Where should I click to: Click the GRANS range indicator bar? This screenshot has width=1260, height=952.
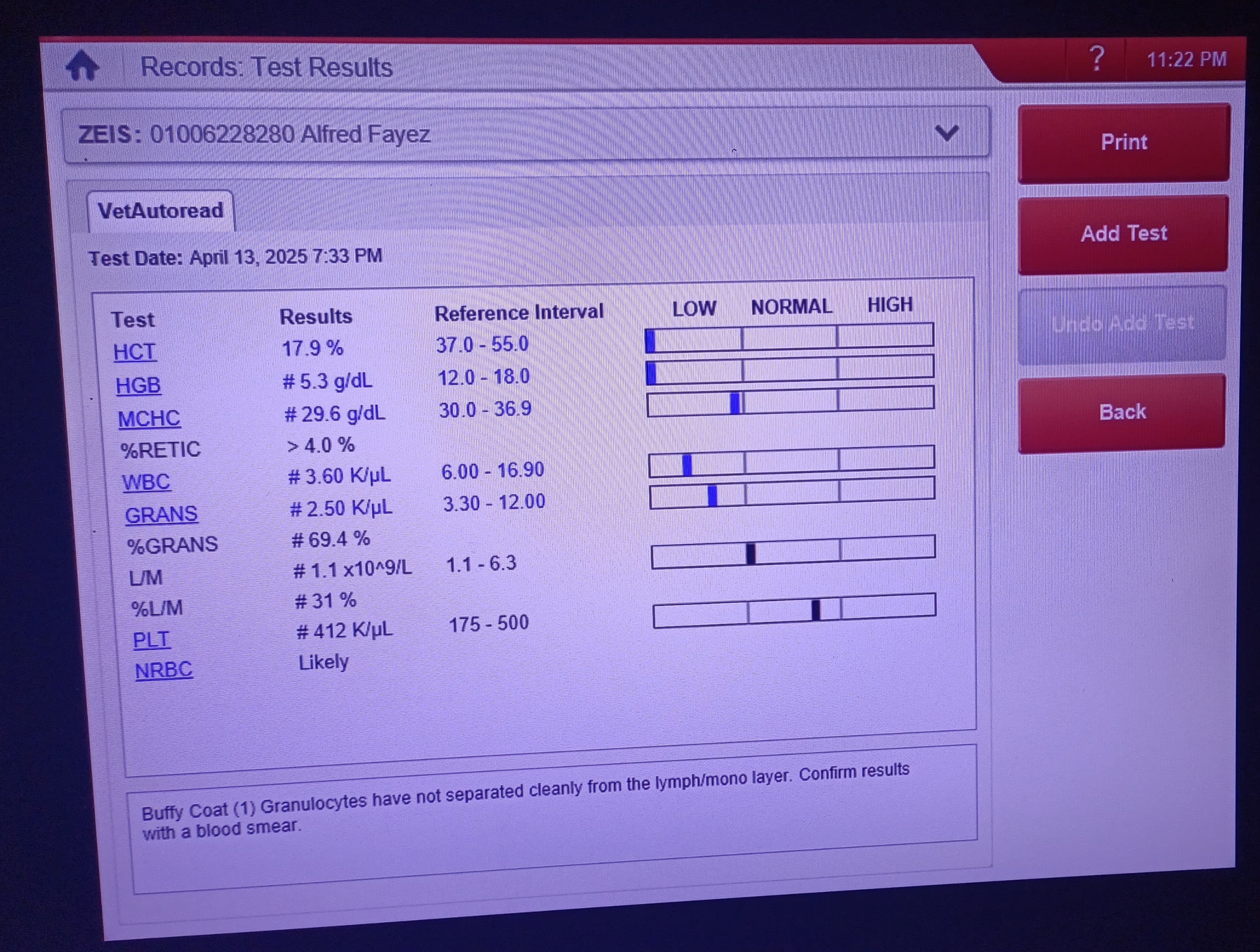point(792,492)
